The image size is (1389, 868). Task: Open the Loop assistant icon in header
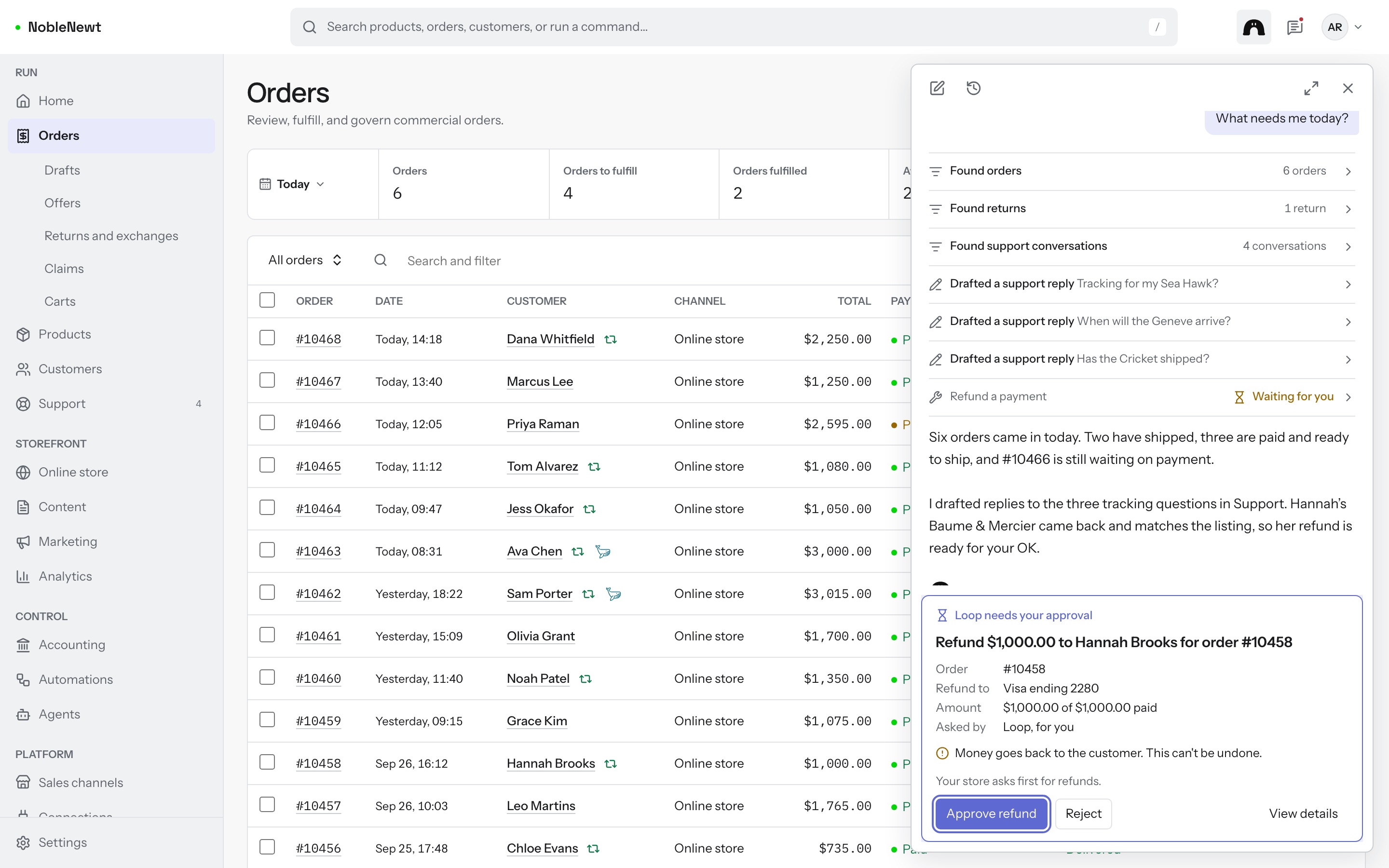pos(1253,27)
